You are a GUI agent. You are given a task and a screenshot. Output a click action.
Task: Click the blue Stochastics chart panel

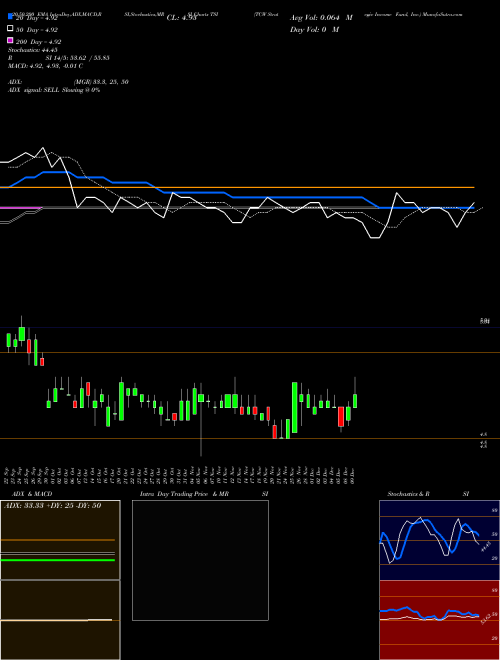point(439,540)
